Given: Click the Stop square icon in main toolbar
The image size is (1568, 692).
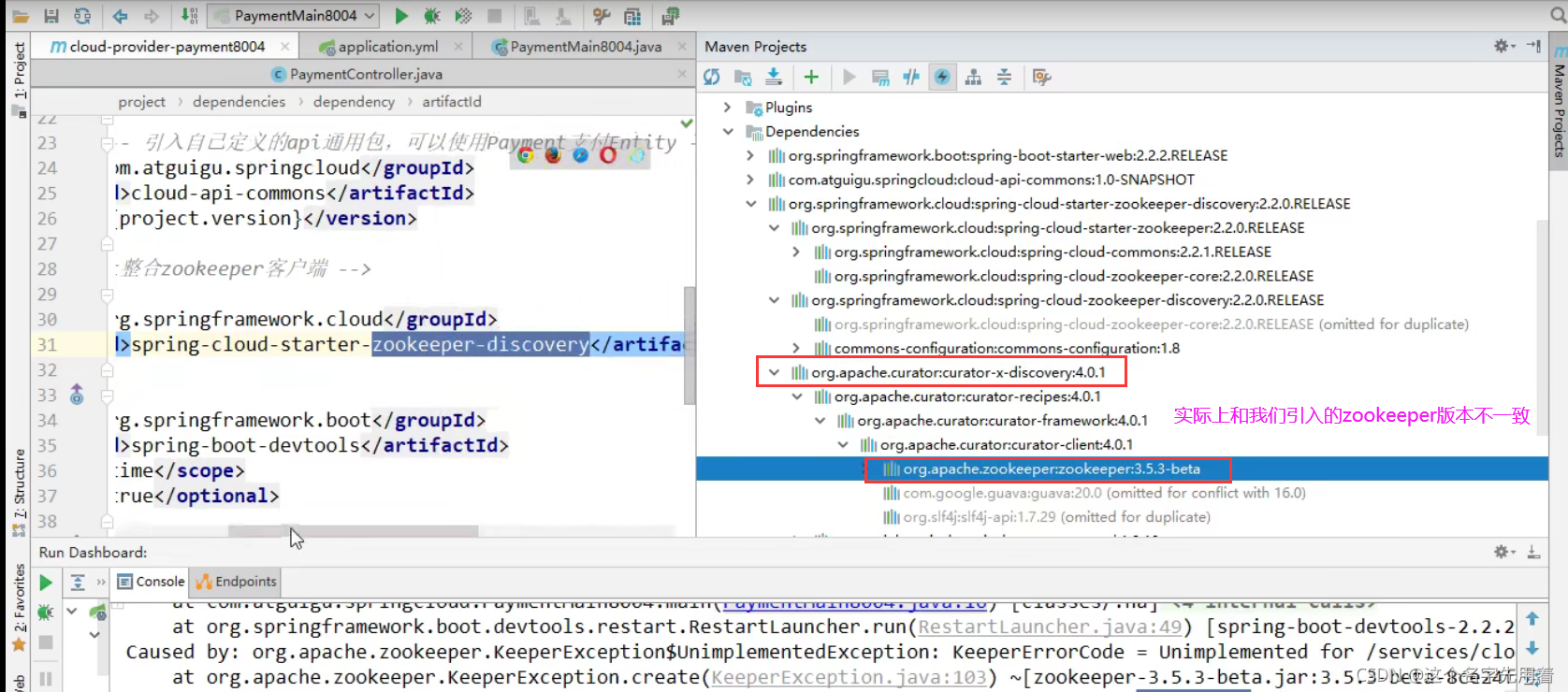Looking at the screenshot, I should (x=495, y=16).
